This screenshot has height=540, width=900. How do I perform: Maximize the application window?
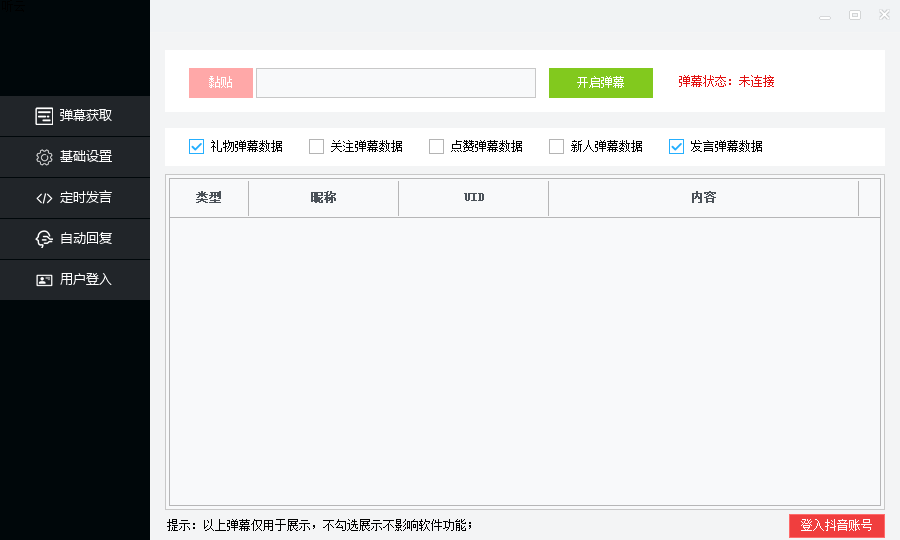pos(855,15)
